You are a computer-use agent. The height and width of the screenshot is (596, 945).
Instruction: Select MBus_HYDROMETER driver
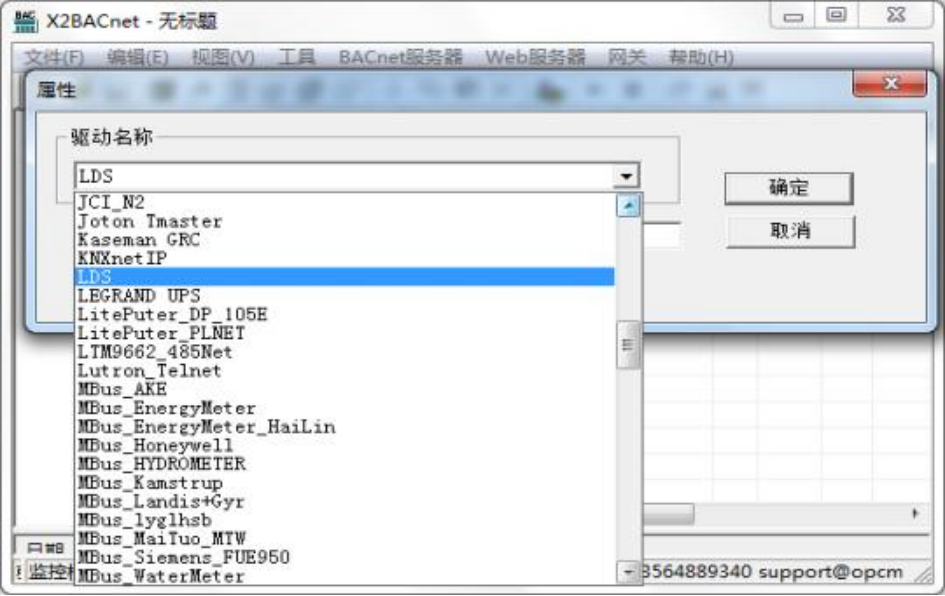(345, 463)
